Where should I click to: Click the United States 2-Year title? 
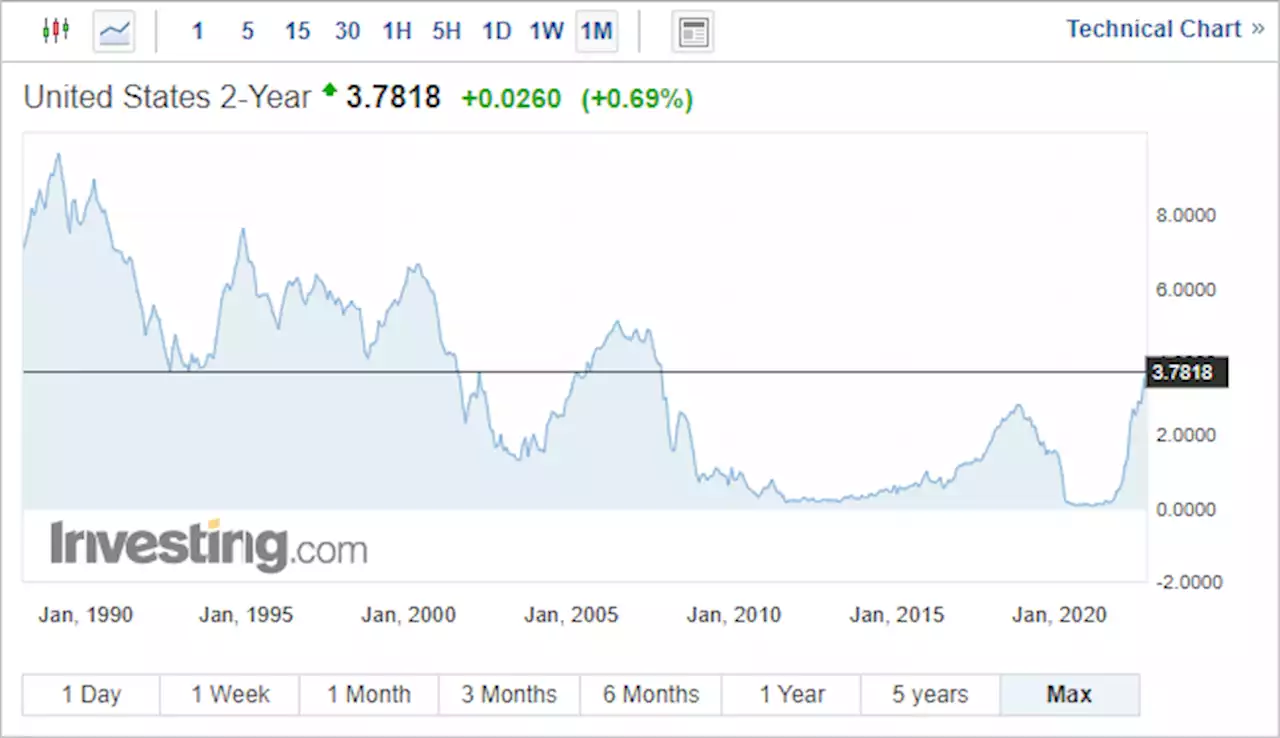(x=167, y=98)
